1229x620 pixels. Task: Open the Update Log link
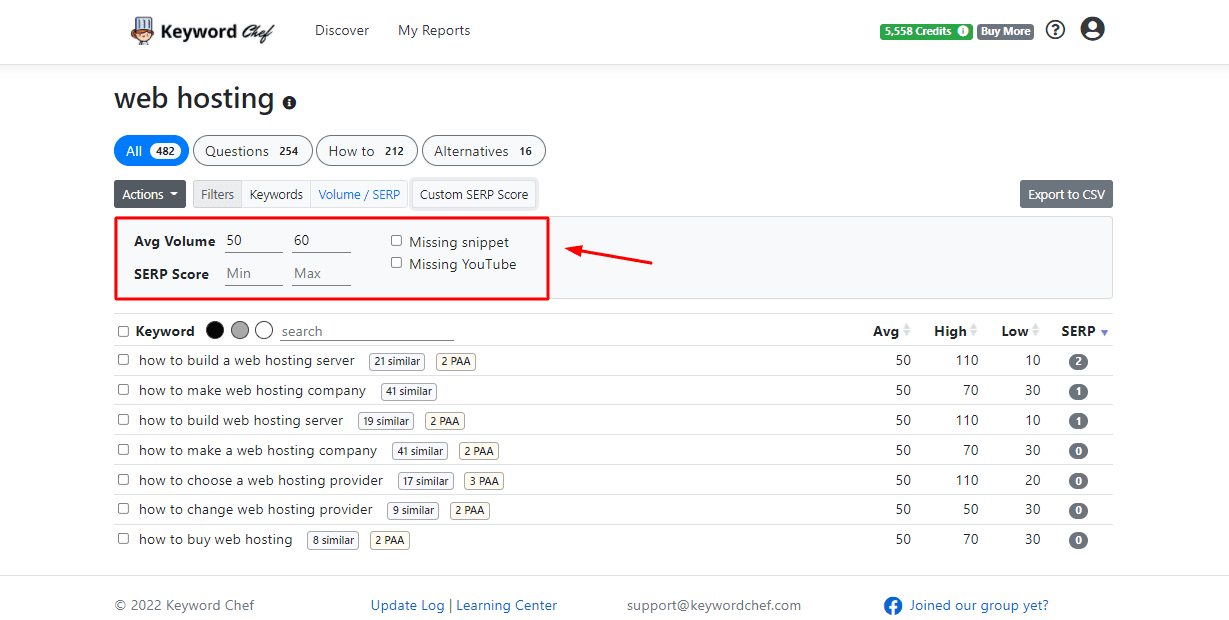[407, 606]
